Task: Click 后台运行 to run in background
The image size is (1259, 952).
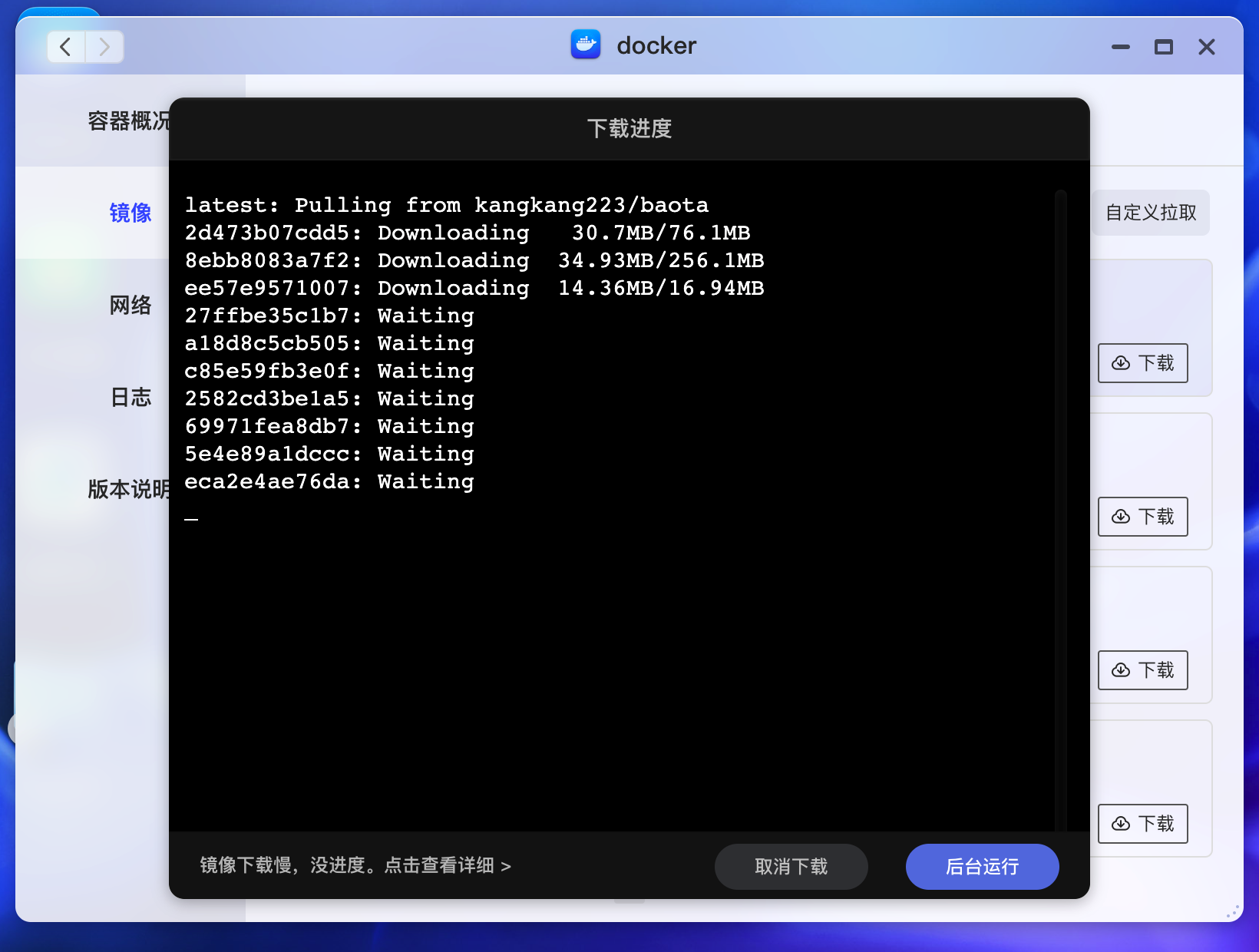Action: (x=983, y=867)
